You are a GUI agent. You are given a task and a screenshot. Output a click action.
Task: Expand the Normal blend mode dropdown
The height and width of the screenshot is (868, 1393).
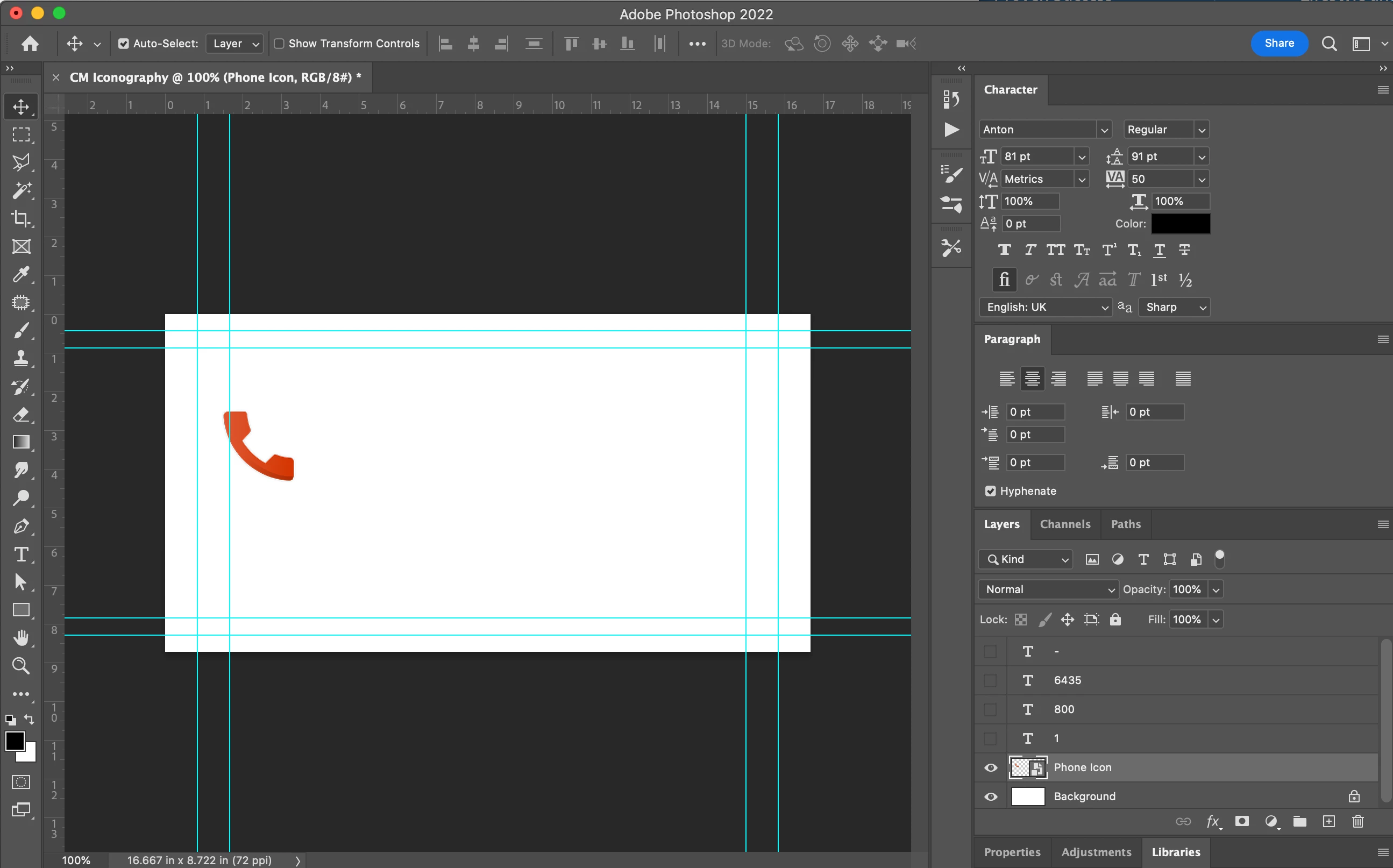[1048, 589]
